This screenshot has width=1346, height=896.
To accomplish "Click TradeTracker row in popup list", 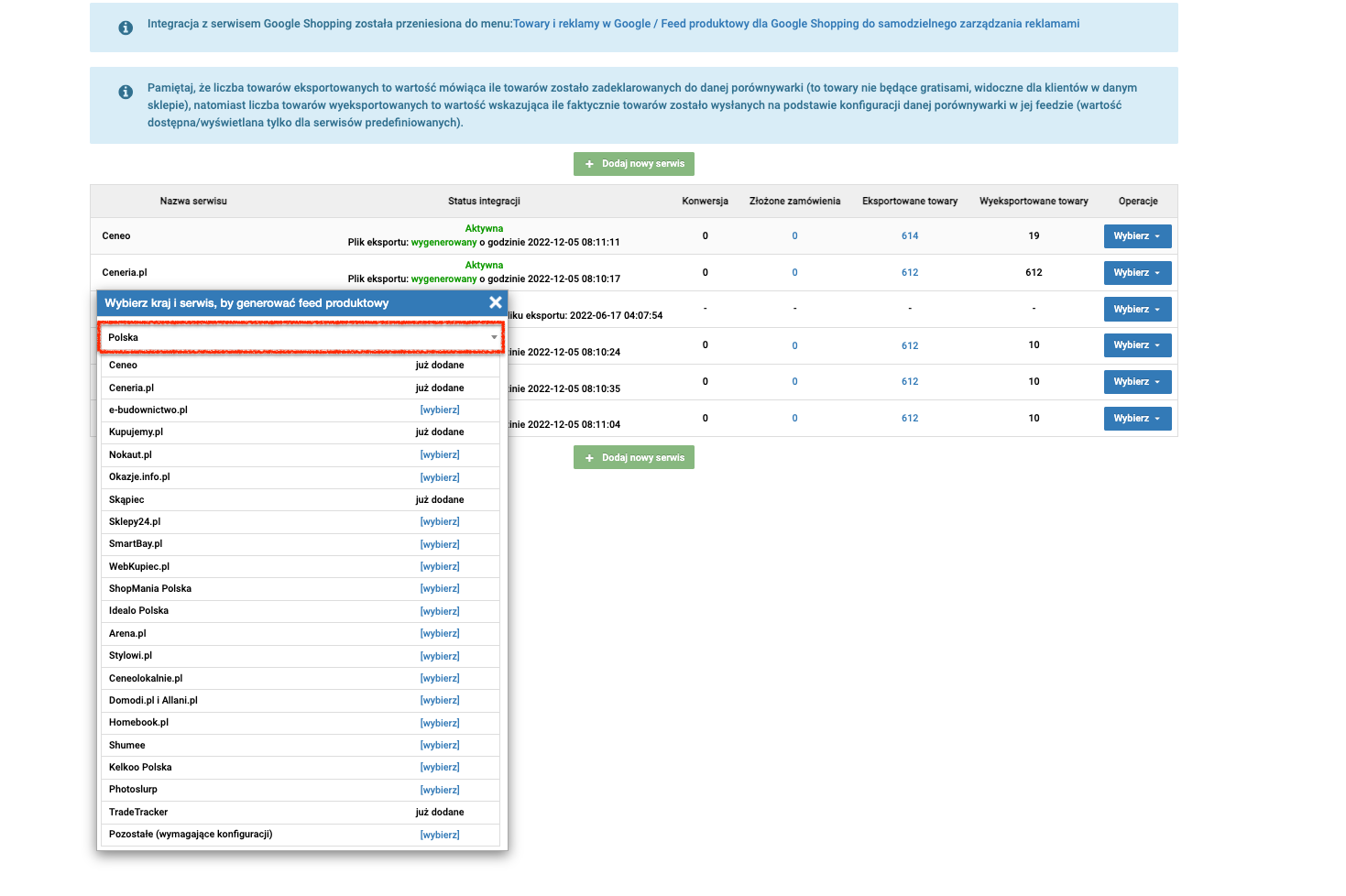I will point(301,812).
